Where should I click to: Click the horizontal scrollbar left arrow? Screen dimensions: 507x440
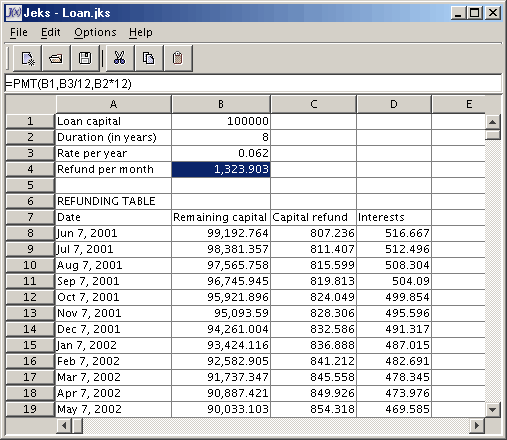[64, 425]
